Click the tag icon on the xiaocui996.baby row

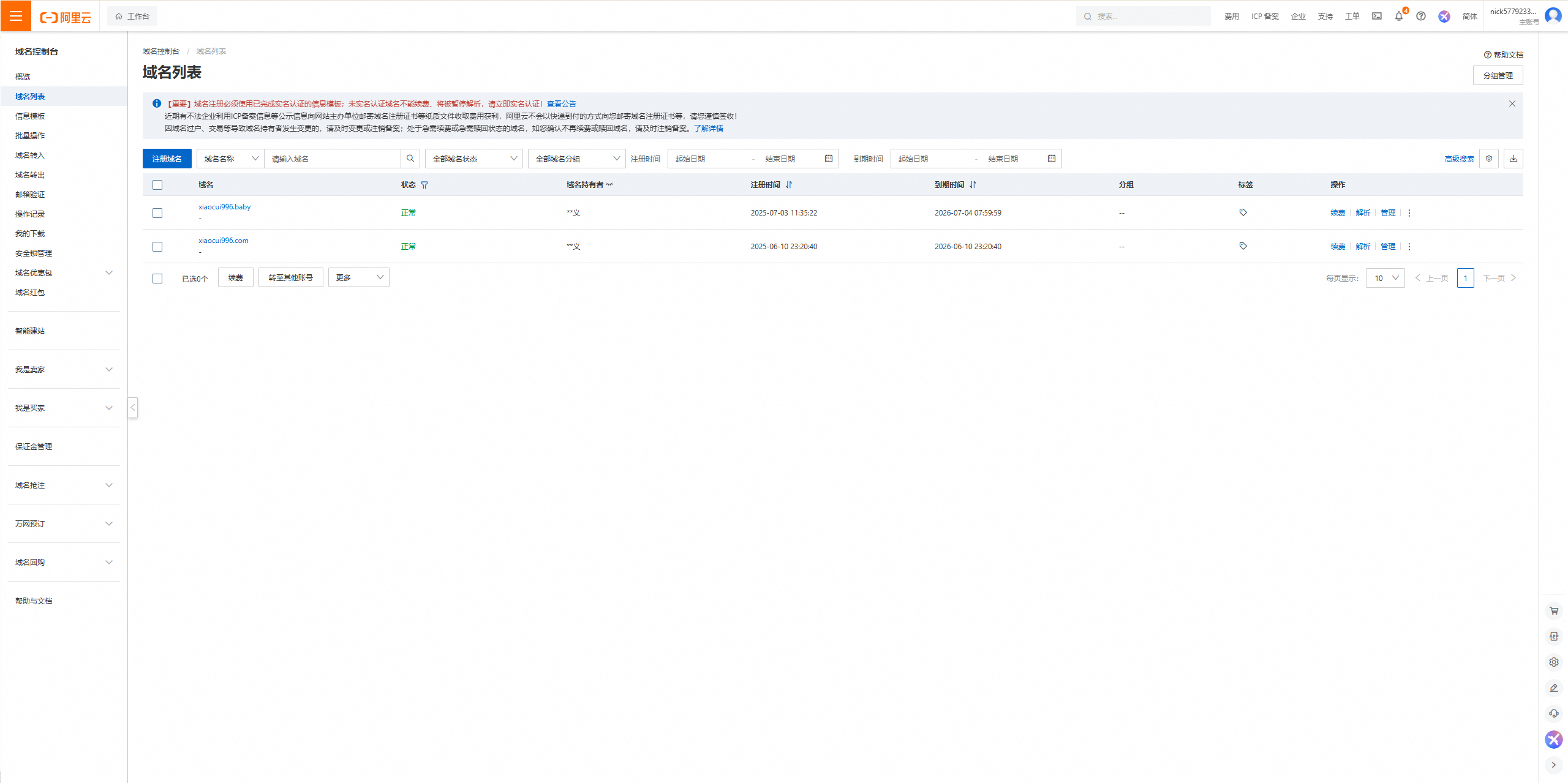click(1243, 212)
